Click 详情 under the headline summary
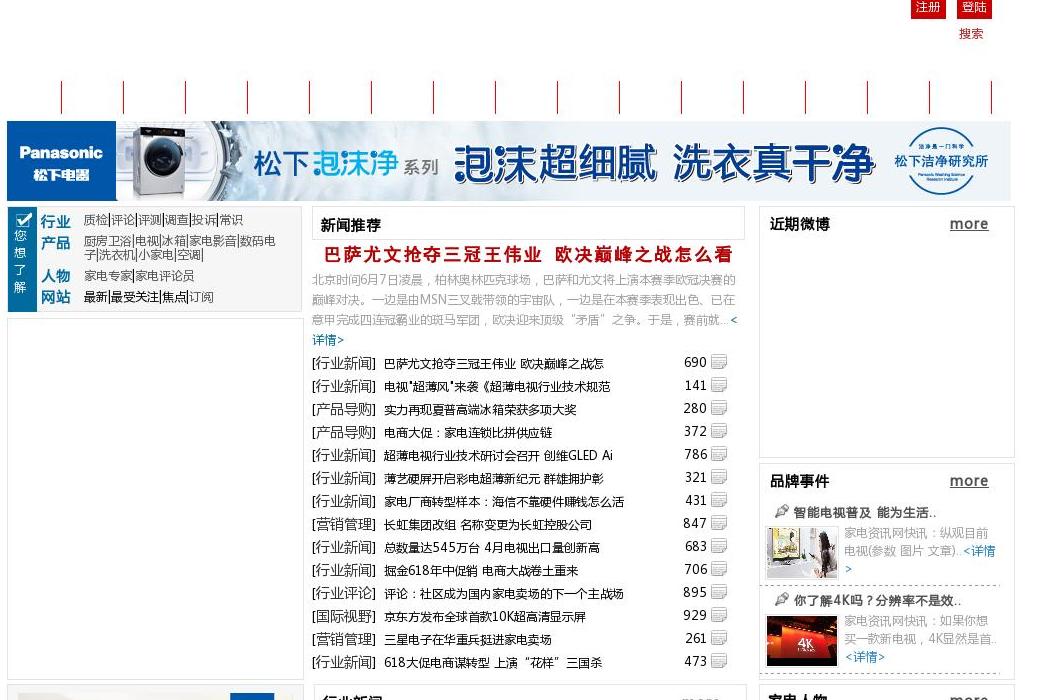Viewport: 1041px width, 700px height. click(328, 340)
